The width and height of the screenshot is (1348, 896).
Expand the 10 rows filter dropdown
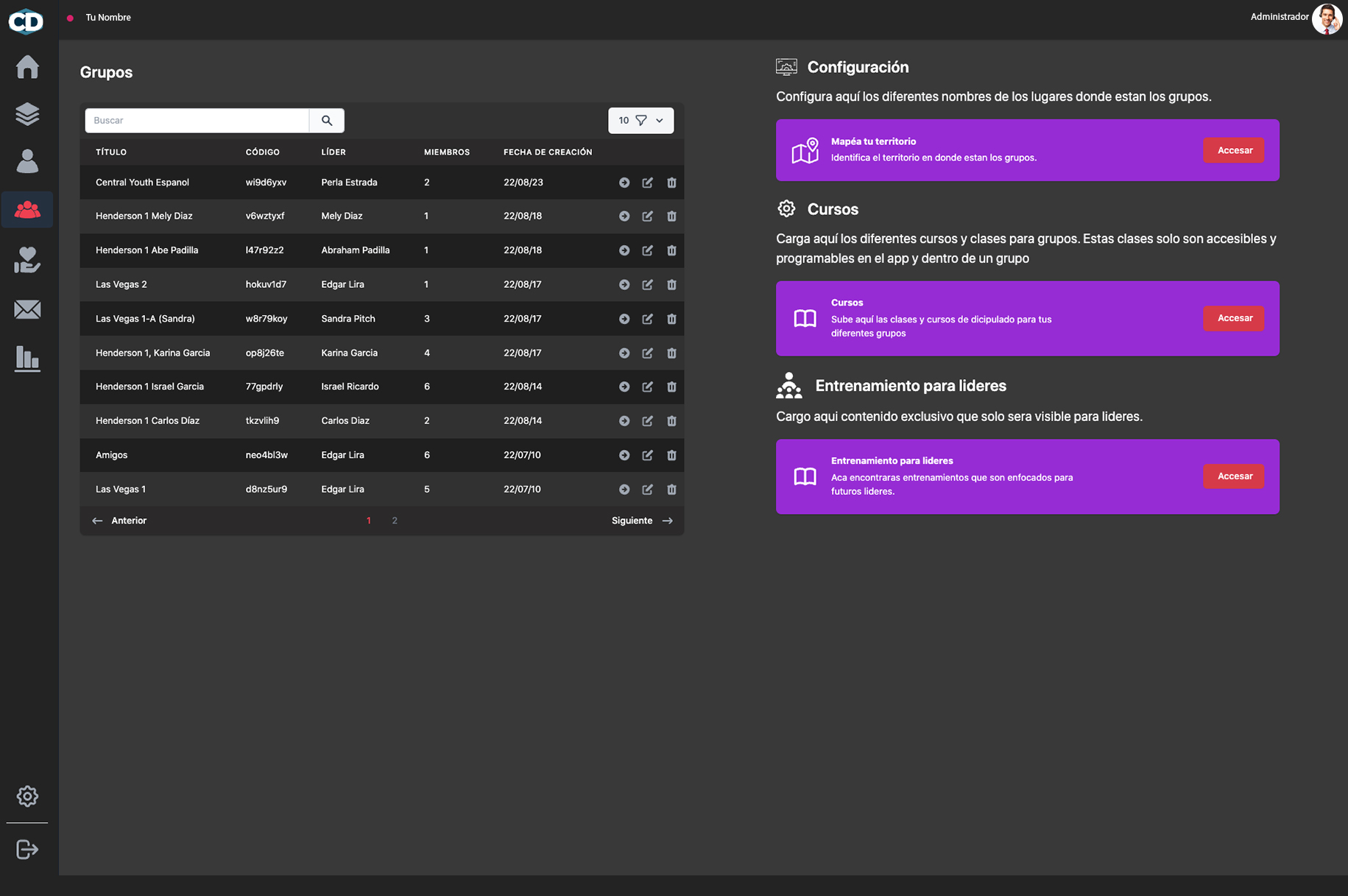pos(641,121)
